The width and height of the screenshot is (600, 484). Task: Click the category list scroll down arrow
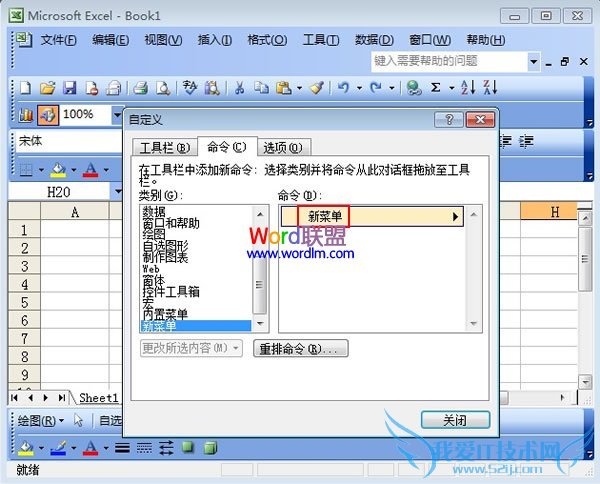coord(260,324)
